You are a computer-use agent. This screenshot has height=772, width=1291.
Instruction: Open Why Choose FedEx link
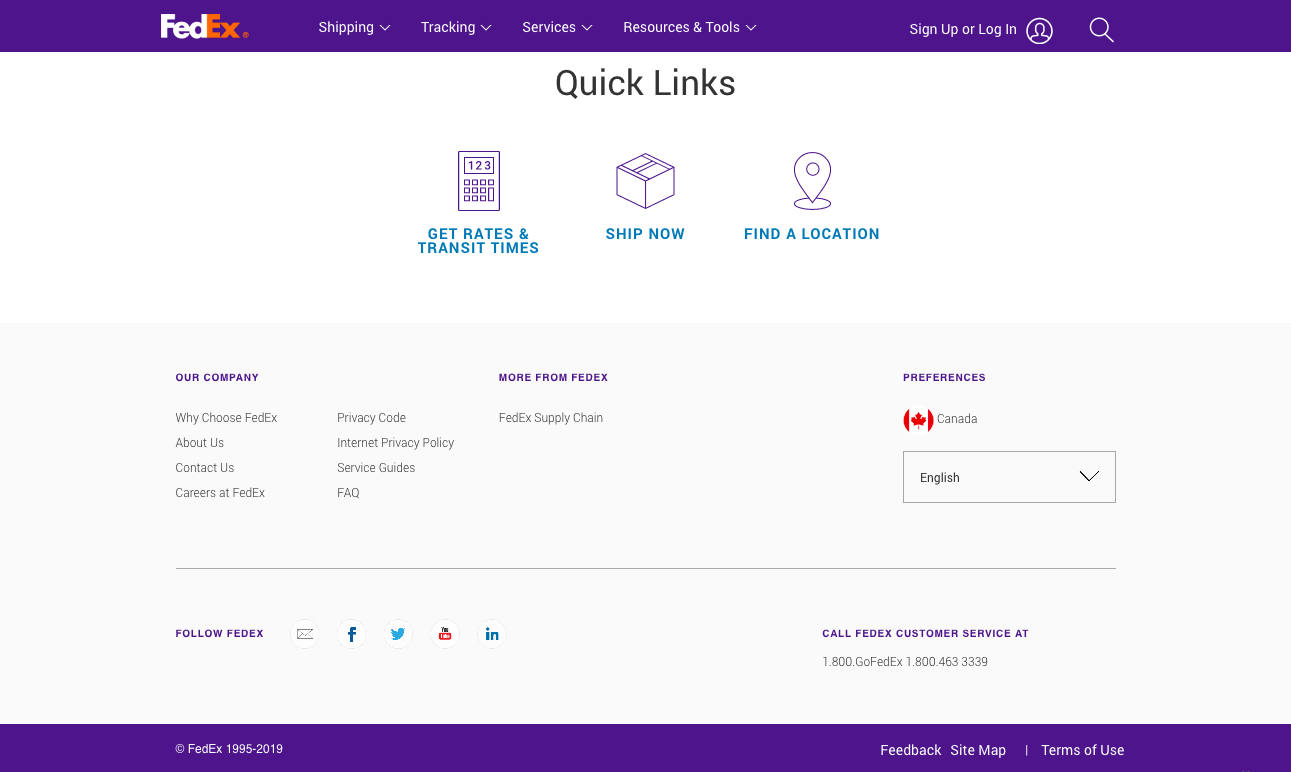pyautogui.click(x=226, y=418)
